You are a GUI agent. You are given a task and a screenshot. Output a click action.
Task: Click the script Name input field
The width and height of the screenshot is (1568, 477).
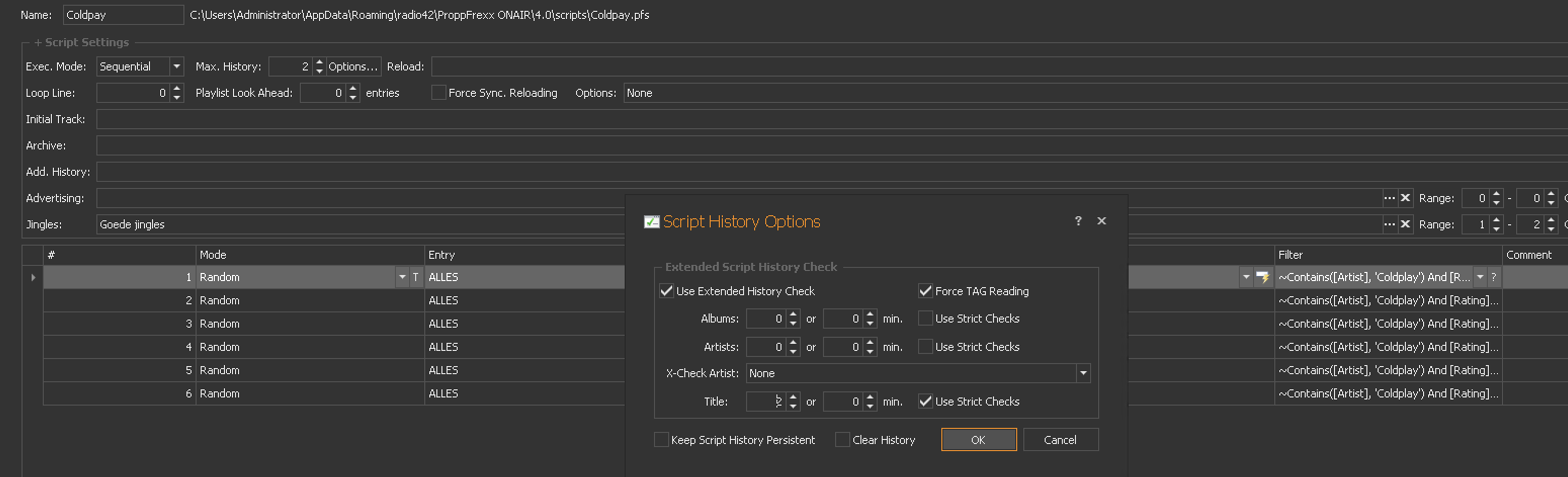point(123,15)
